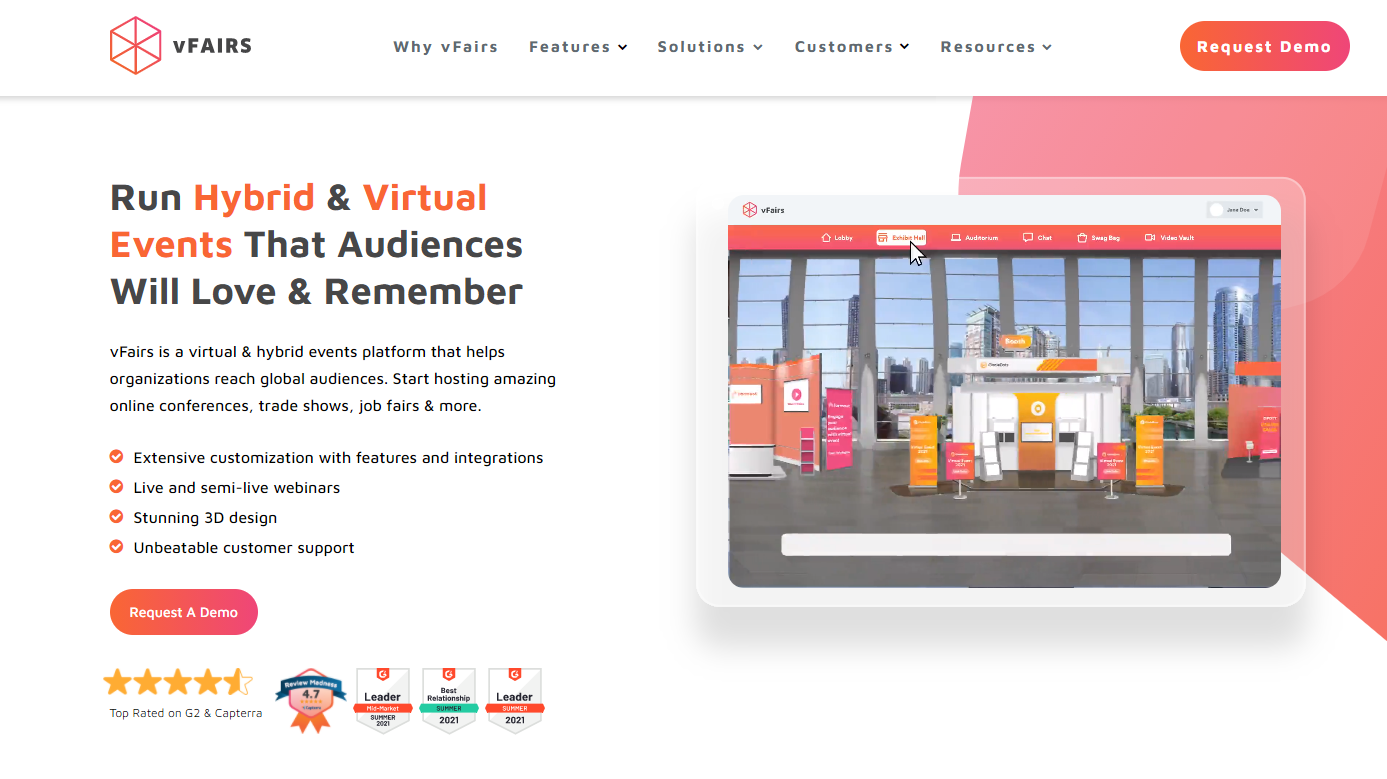Open Video Vault in demo preview
1387x779 pixels.
coord(1169,238)
